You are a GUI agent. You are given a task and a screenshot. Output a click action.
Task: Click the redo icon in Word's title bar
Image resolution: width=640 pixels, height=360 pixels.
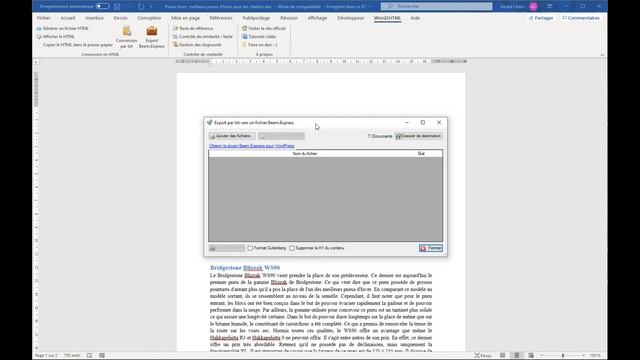tap(141, 7)
